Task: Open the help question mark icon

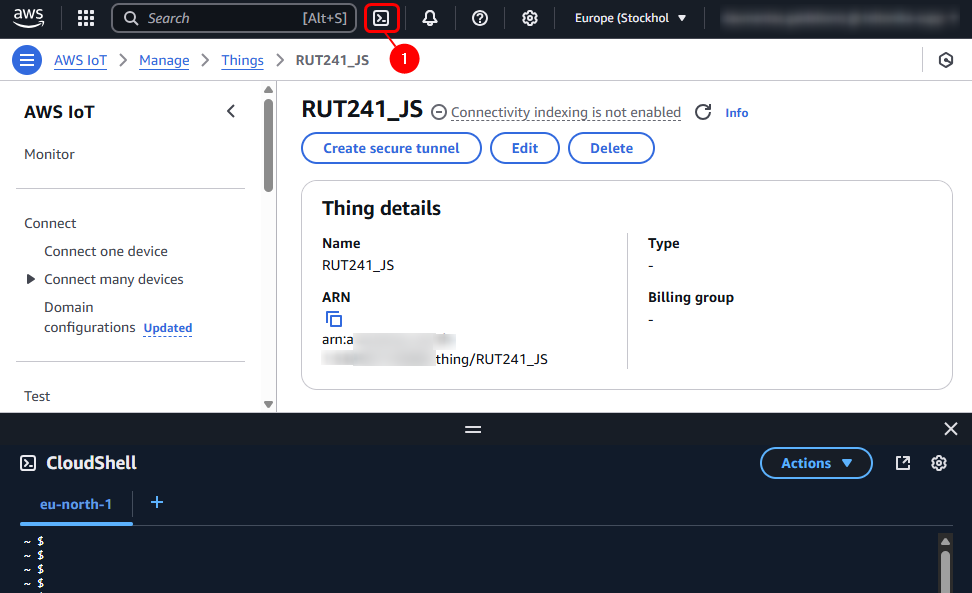Action: click(480, 18)
